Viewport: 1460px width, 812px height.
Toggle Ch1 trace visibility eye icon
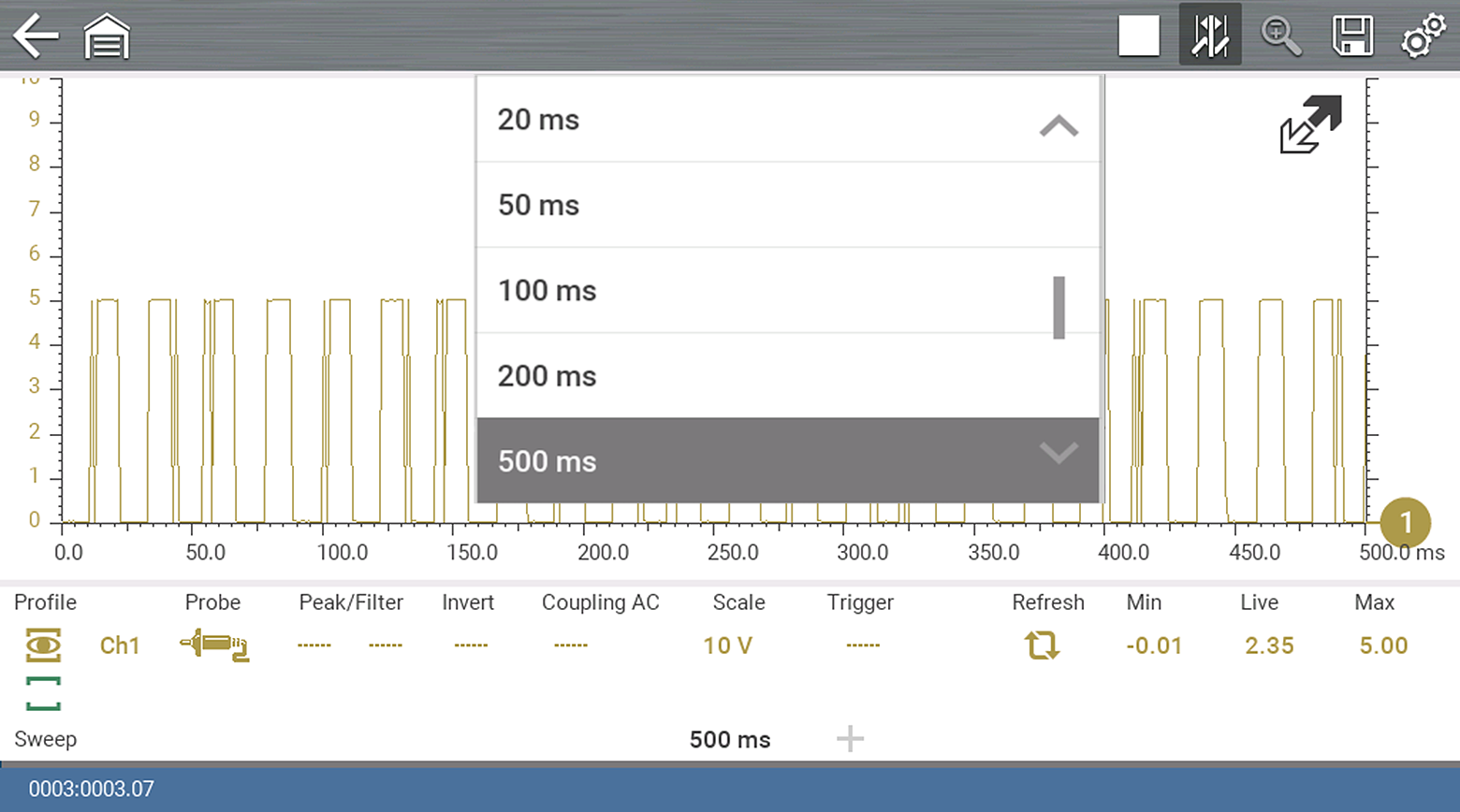43,645
